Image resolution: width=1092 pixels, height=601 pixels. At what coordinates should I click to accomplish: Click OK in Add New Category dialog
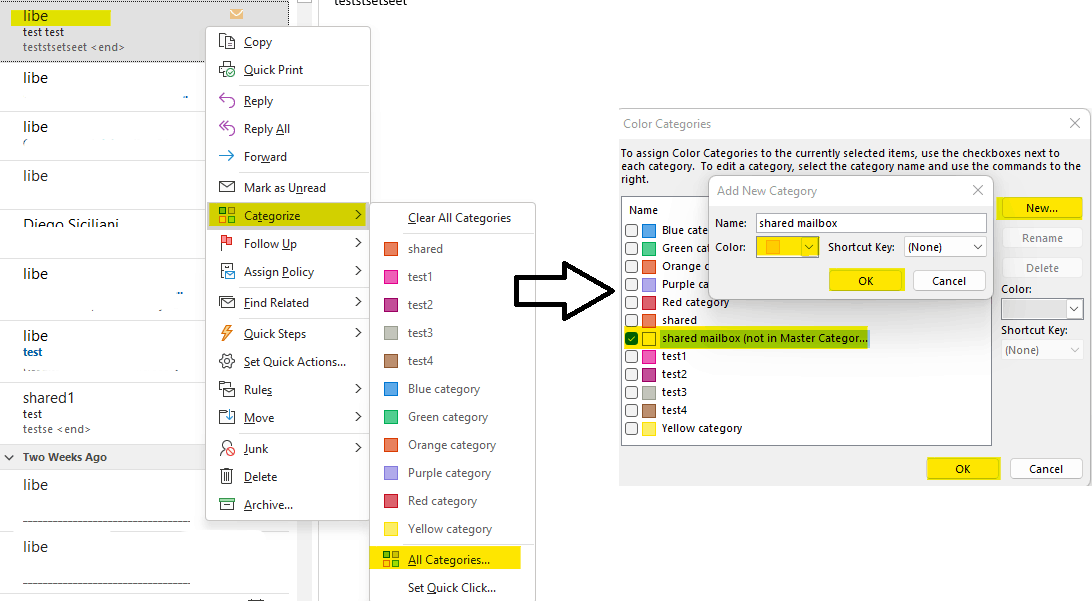tap(866, 281)
